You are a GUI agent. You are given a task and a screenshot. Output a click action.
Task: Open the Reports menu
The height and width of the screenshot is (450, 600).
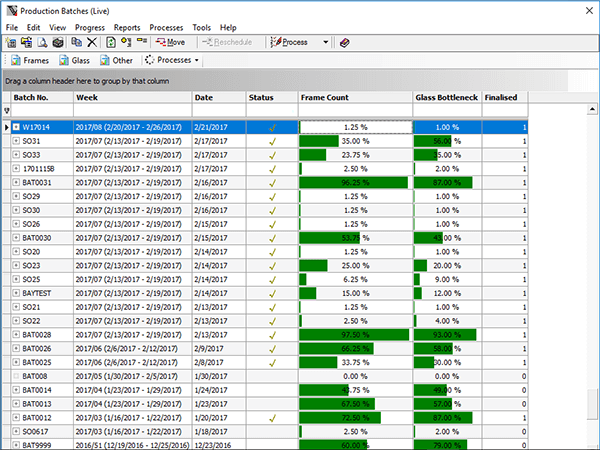pyautogui.click(x=127, y=27)
